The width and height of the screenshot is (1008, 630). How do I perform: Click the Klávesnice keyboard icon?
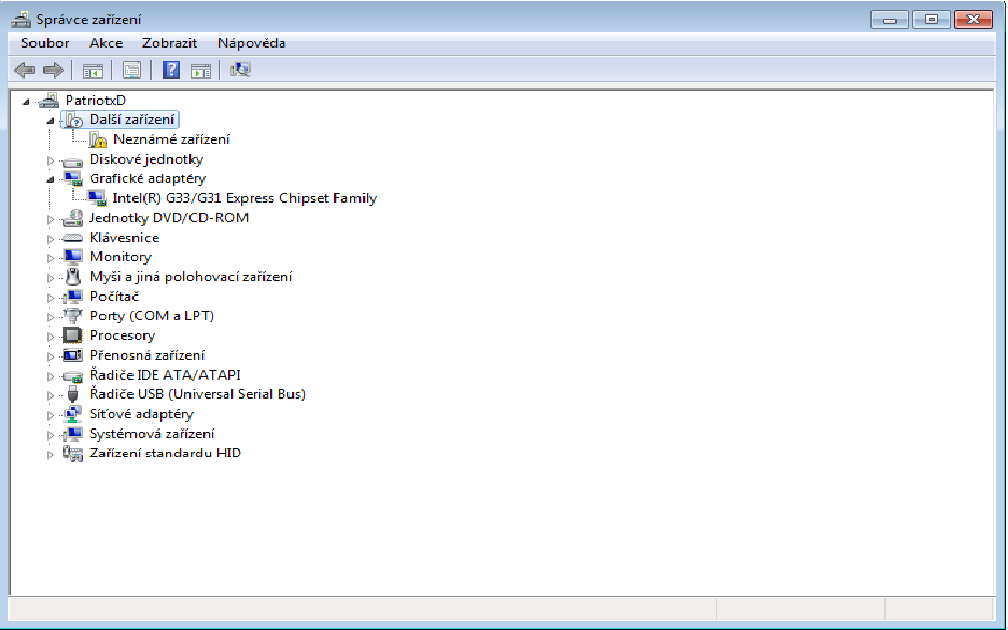pyautogui.click(x=73, y=238)
